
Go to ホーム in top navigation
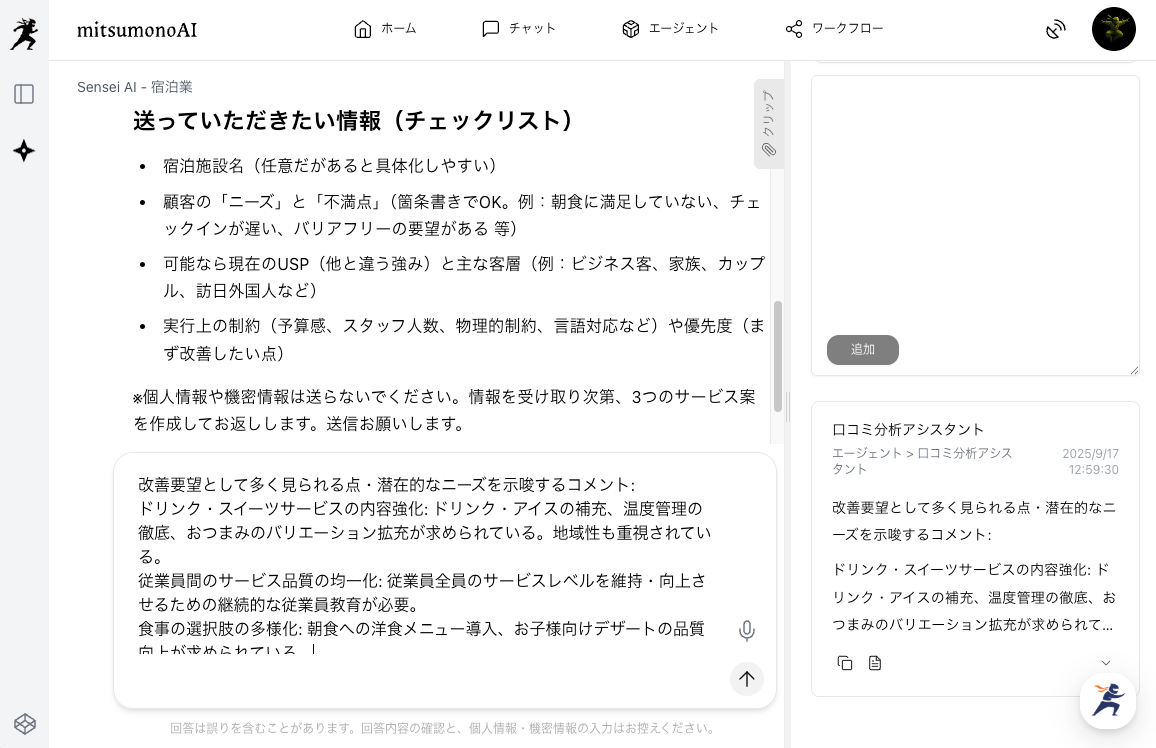tap(384, 29)
